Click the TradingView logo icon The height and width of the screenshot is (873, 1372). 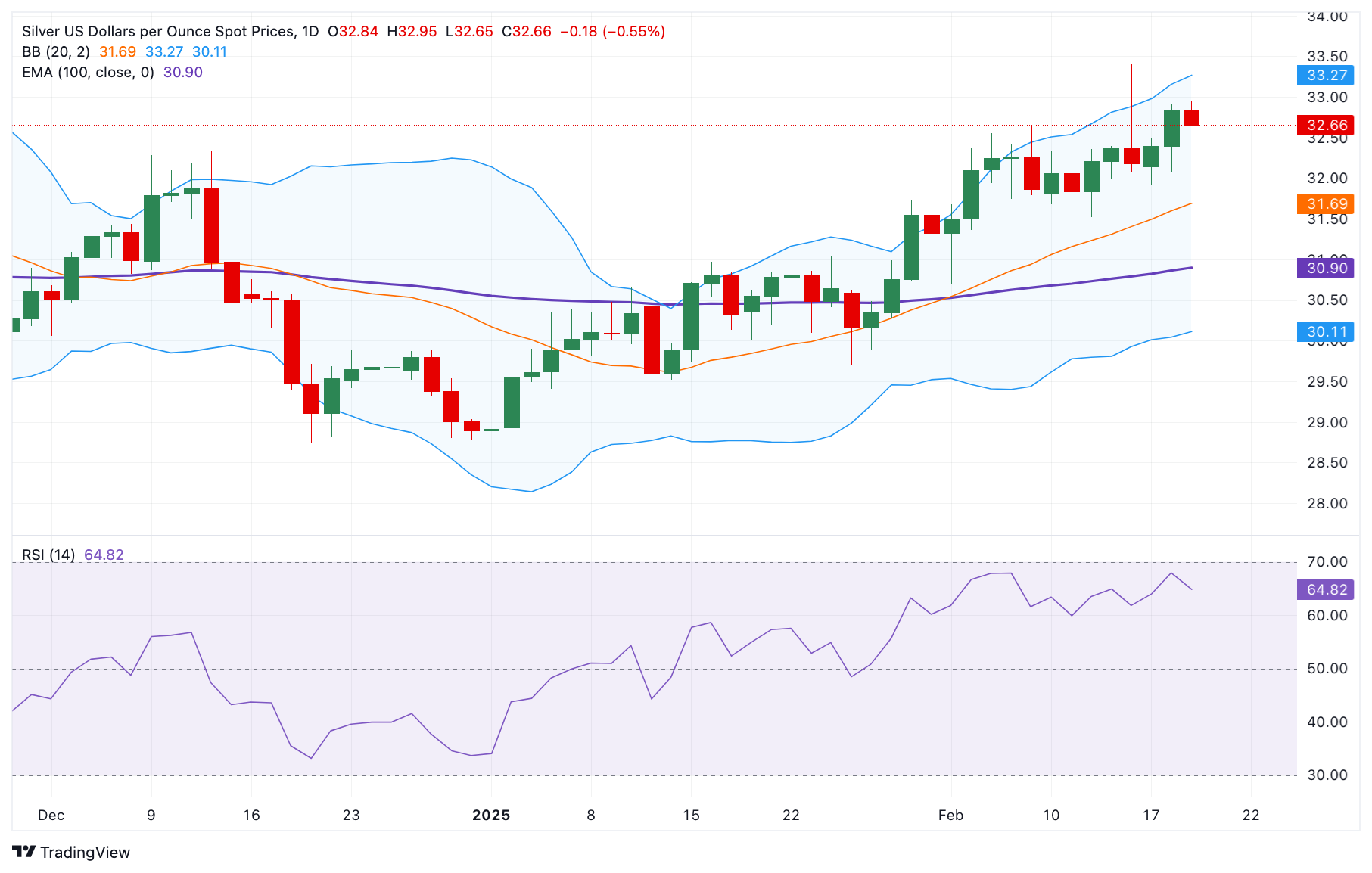(24, 852)
